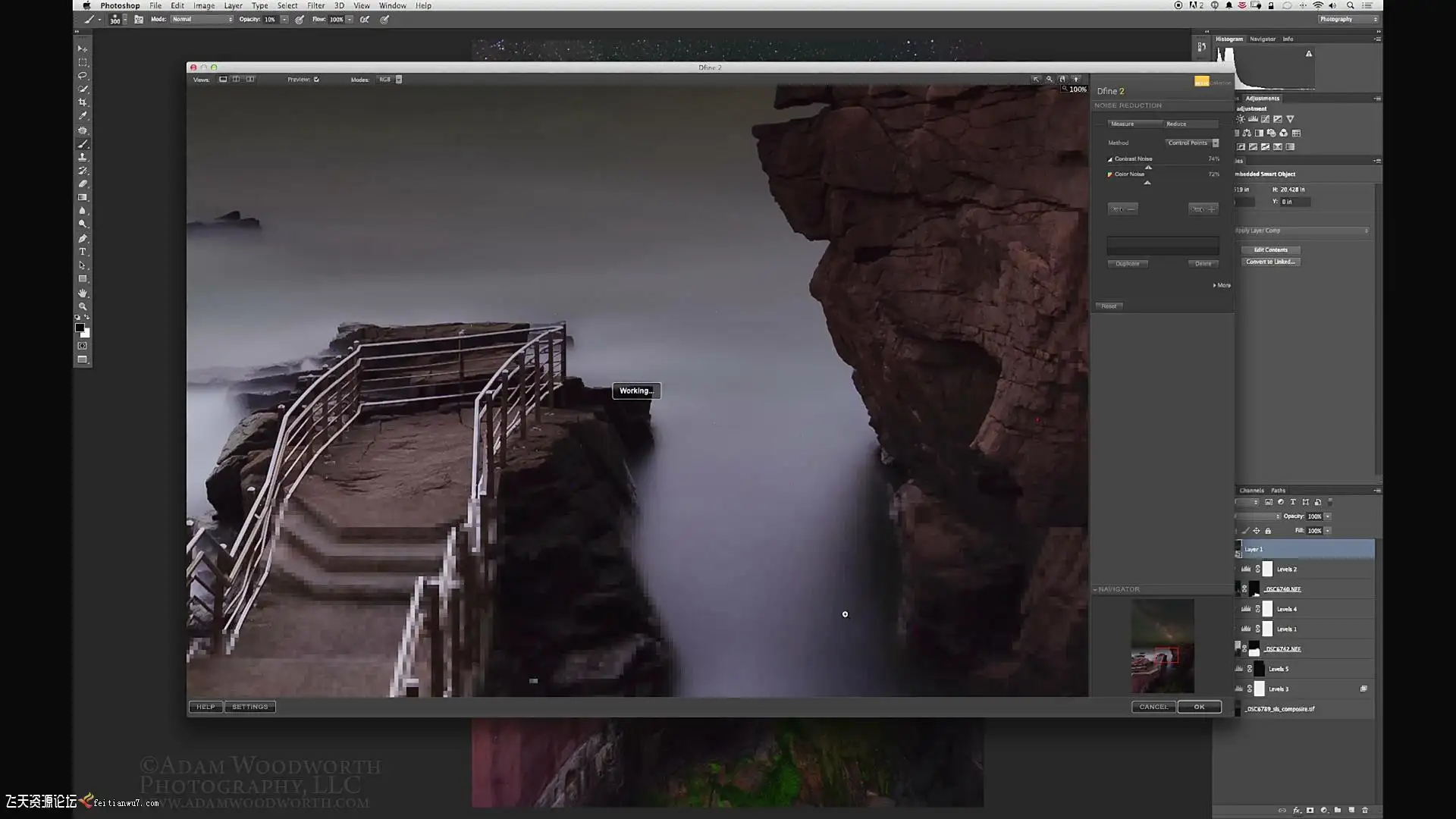Expand the More options section
Screen dimensions: 1456x819
(x=1221, y=285)
